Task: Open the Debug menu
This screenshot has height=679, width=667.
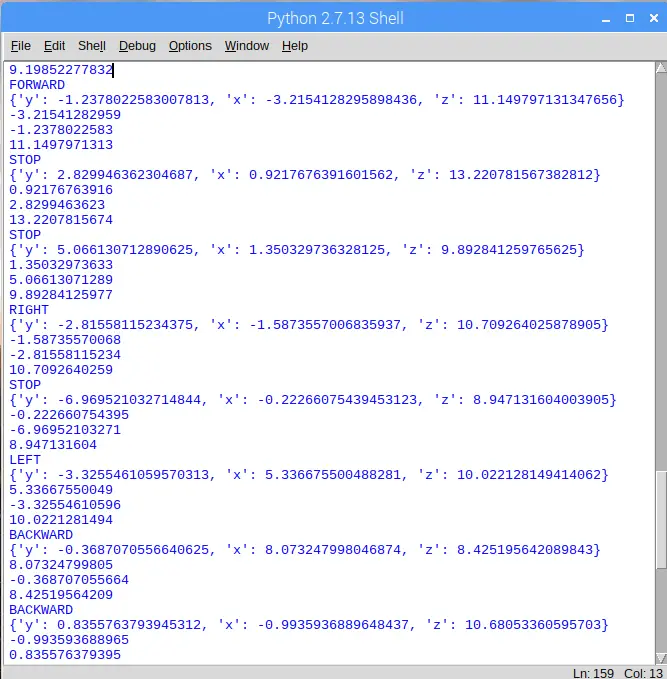Action: tap(137, 46)
